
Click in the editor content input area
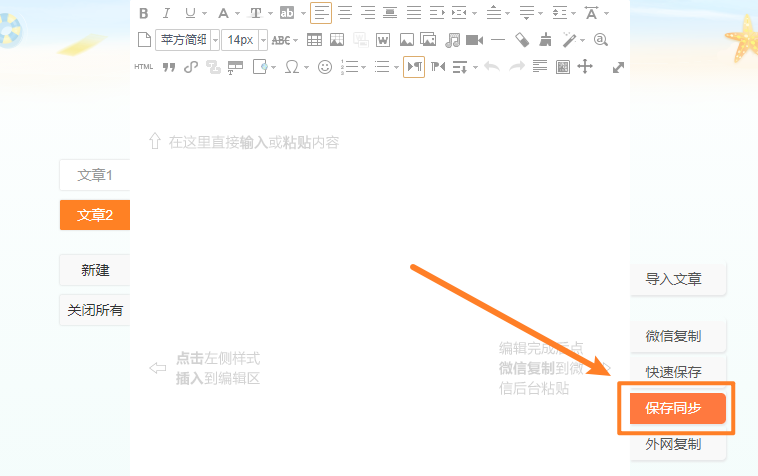click(379, 278)
